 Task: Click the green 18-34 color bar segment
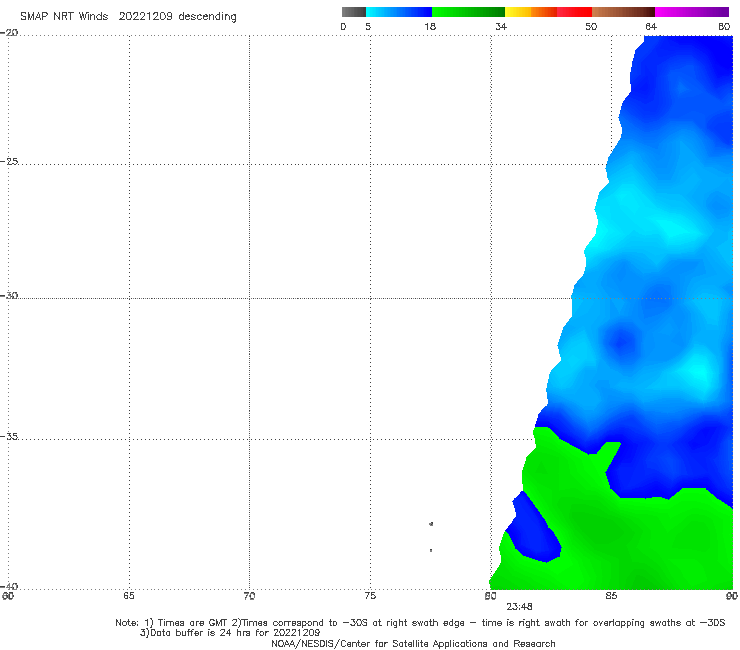click(469, 12)
